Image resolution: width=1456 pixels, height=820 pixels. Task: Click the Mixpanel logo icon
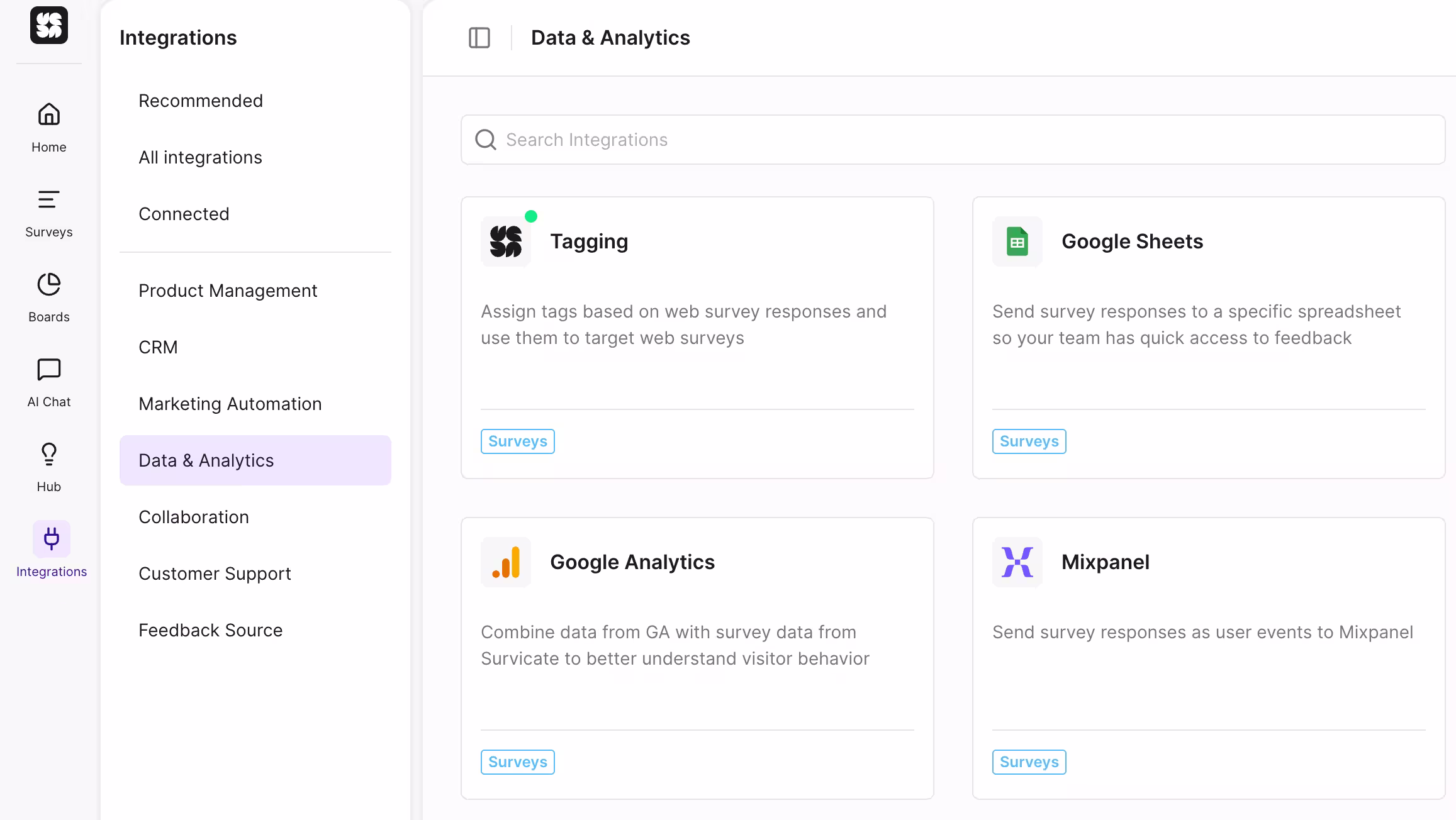click(1017, 562)
